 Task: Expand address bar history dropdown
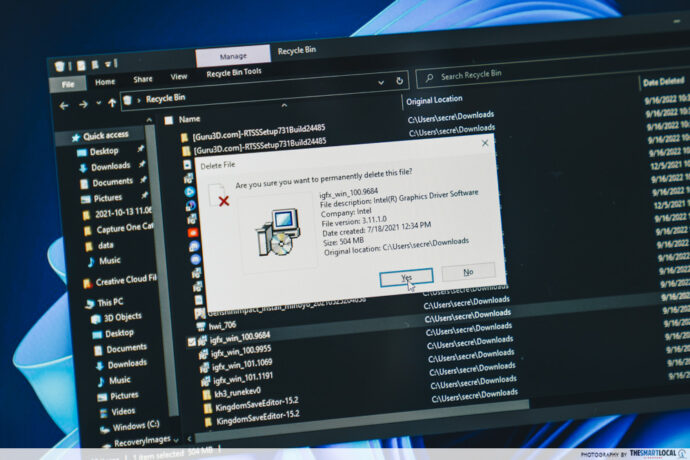coord(381,82)
